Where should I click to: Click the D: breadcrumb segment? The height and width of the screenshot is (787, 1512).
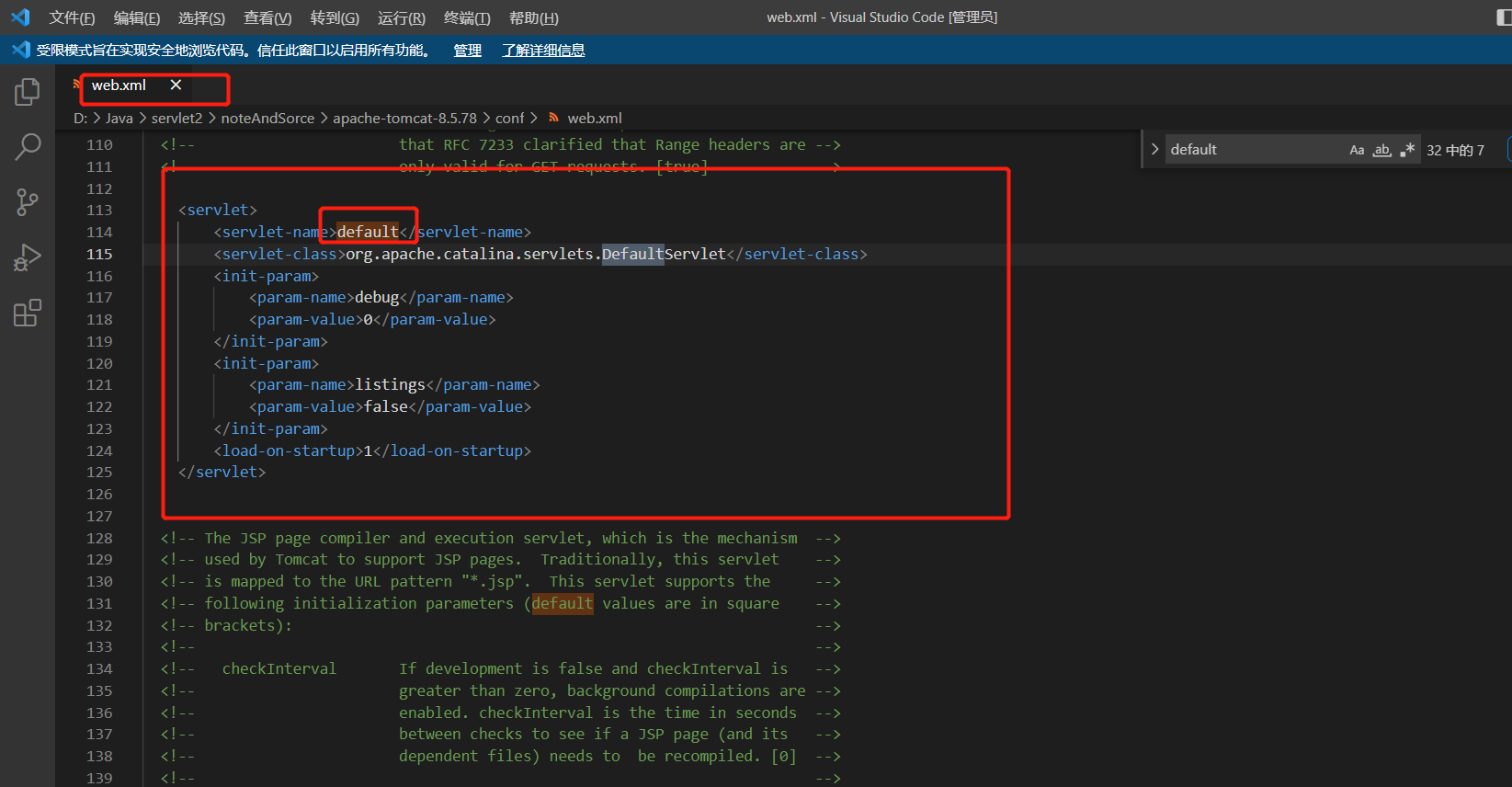tap(81, 118)
